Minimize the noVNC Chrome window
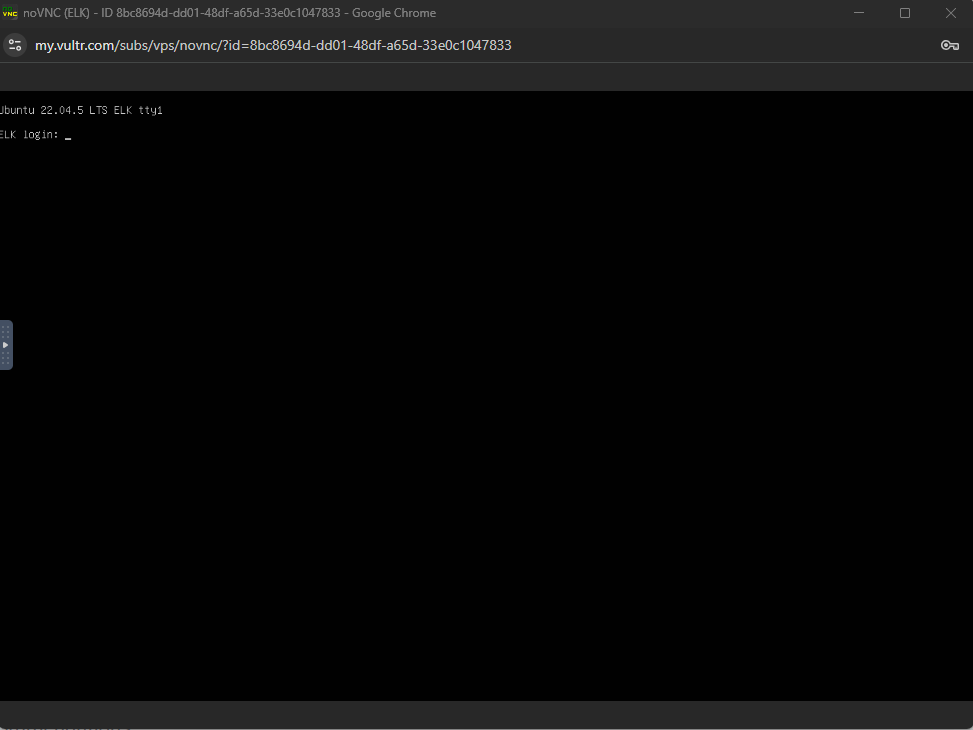Screen dimensions: 973x730 coord(859,13)
